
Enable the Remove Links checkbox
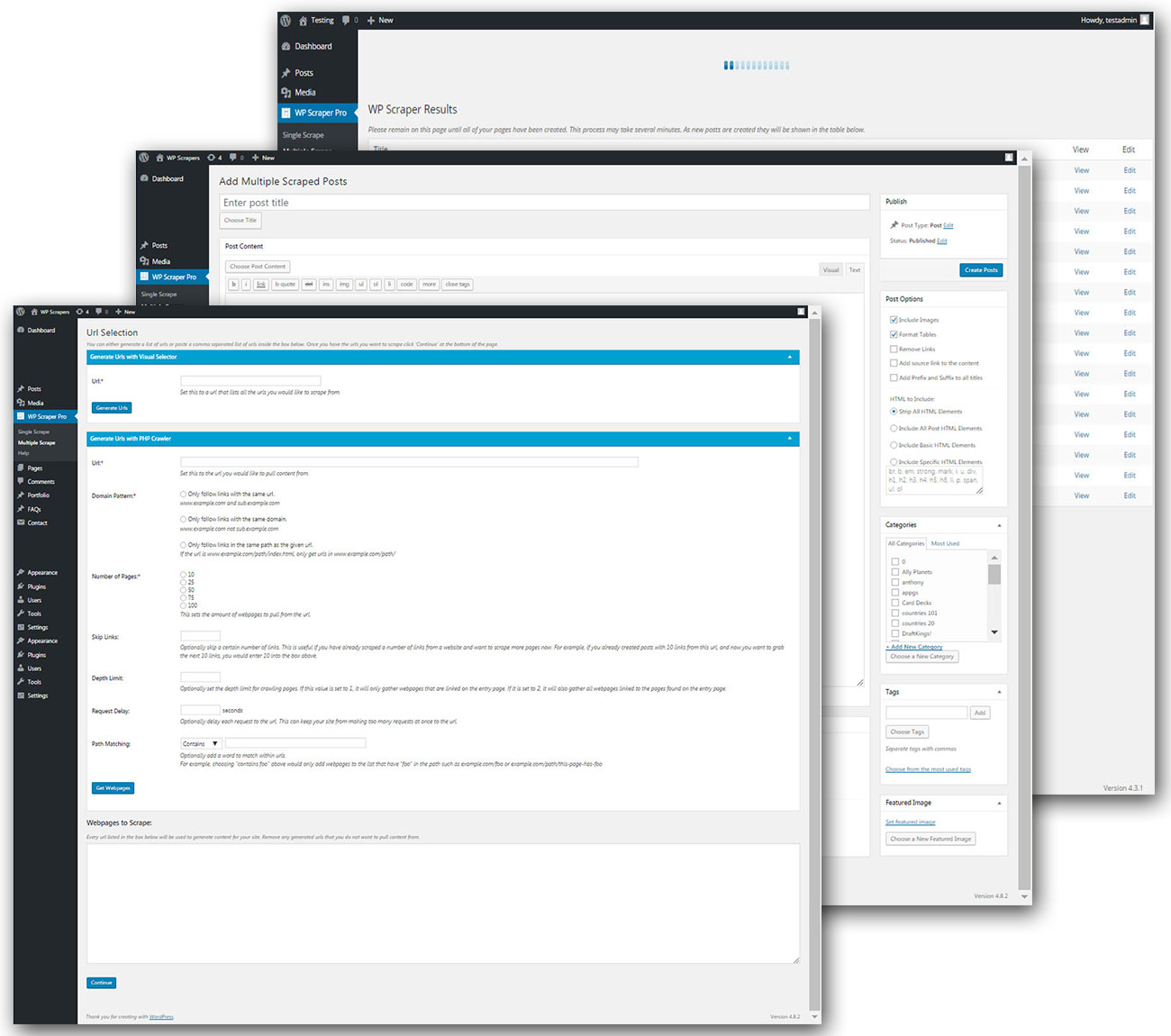pos(894,349)
